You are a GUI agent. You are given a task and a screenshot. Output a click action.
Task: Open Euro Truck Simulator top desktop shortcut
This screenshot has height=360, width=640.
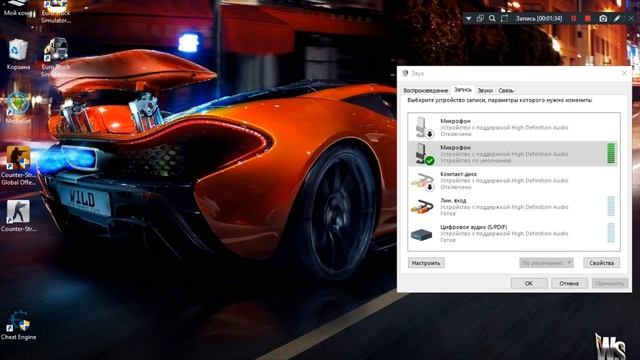coord(56,11)
